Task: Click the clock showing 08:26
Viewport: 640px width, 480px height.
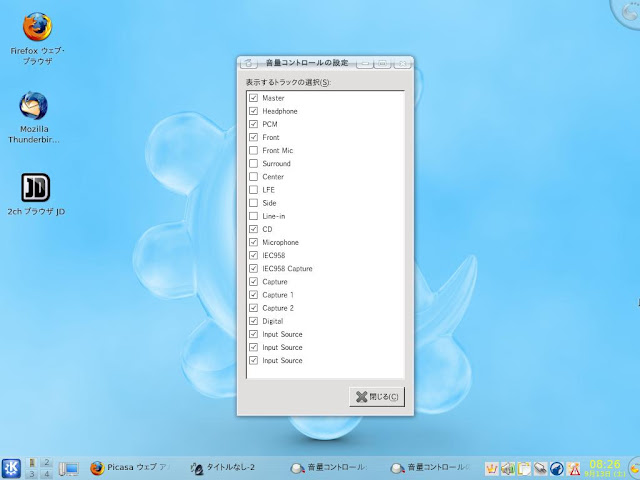Action: point(605,464)
